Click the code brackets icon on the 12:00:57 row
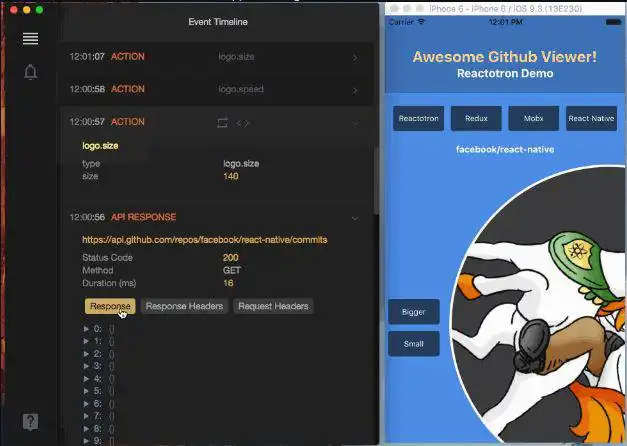627x446 pixels. [x=243, y=124]
